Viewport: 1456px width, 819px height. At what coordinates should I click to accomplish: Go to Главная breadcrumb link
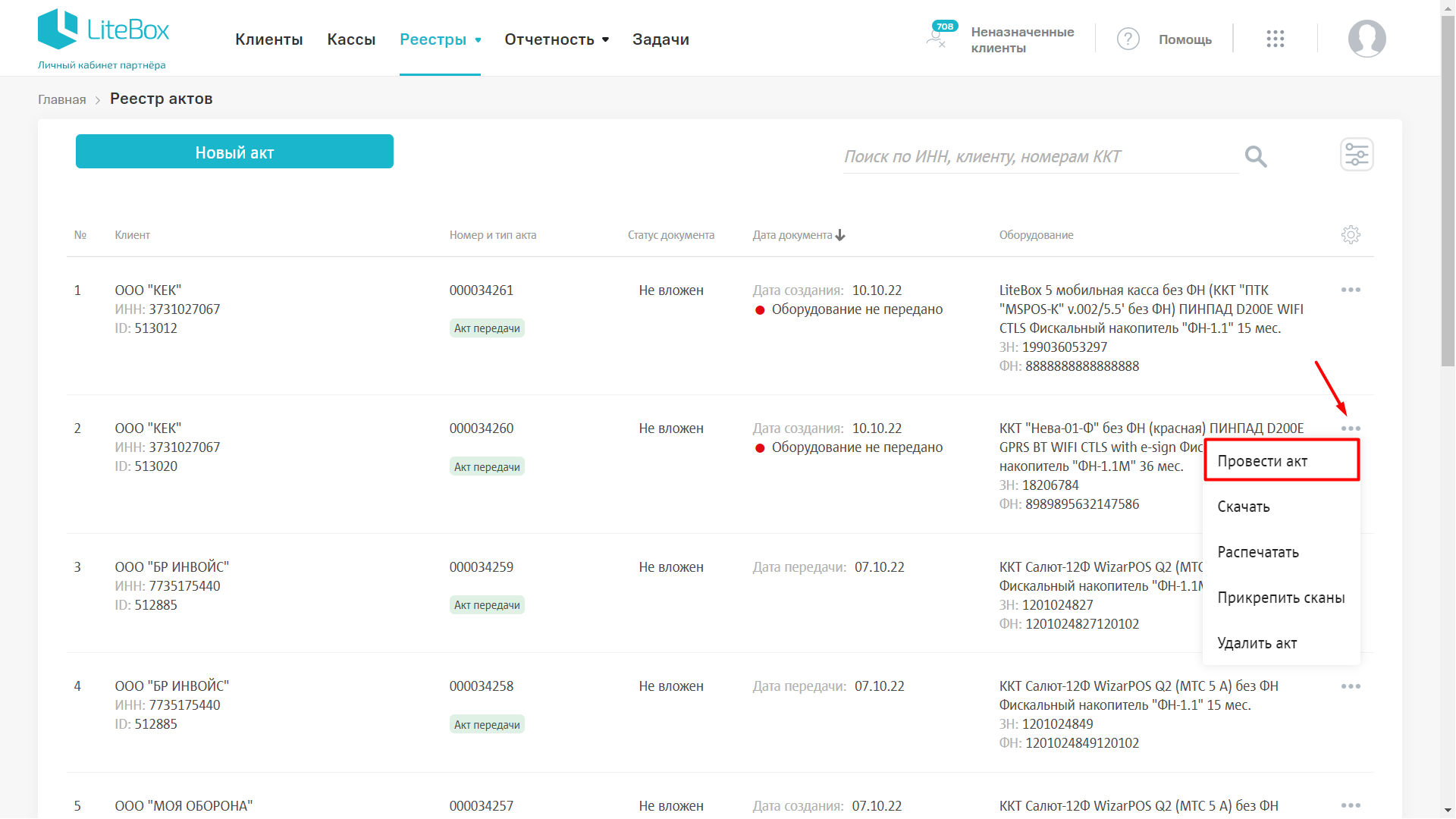tap(62, 99)
